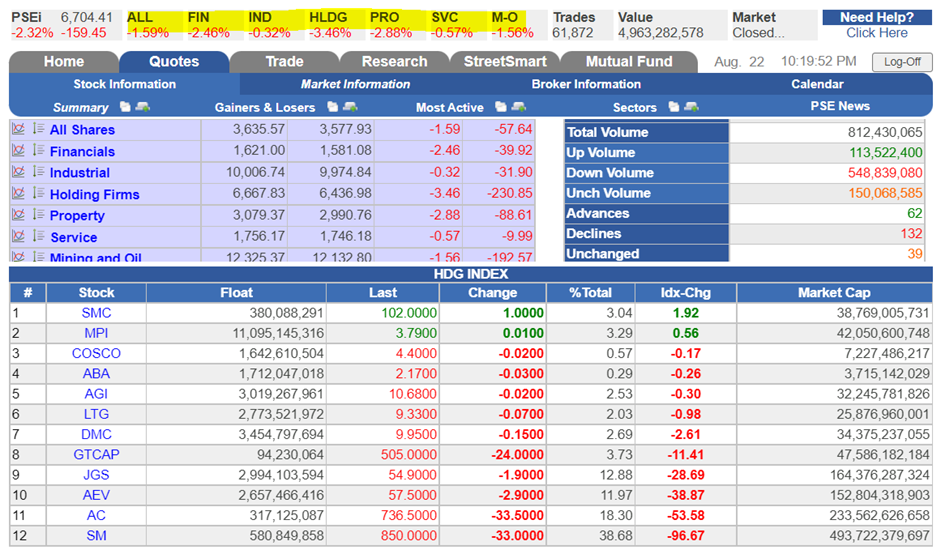The image size is (941, 554).
Task: Switch to the Summary sub-tab
Action: [x=80, y=107]
